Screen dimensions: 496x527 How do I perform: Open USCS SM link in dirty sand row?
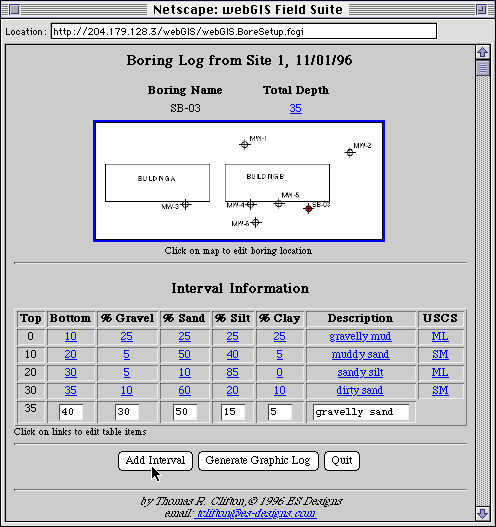440,390
